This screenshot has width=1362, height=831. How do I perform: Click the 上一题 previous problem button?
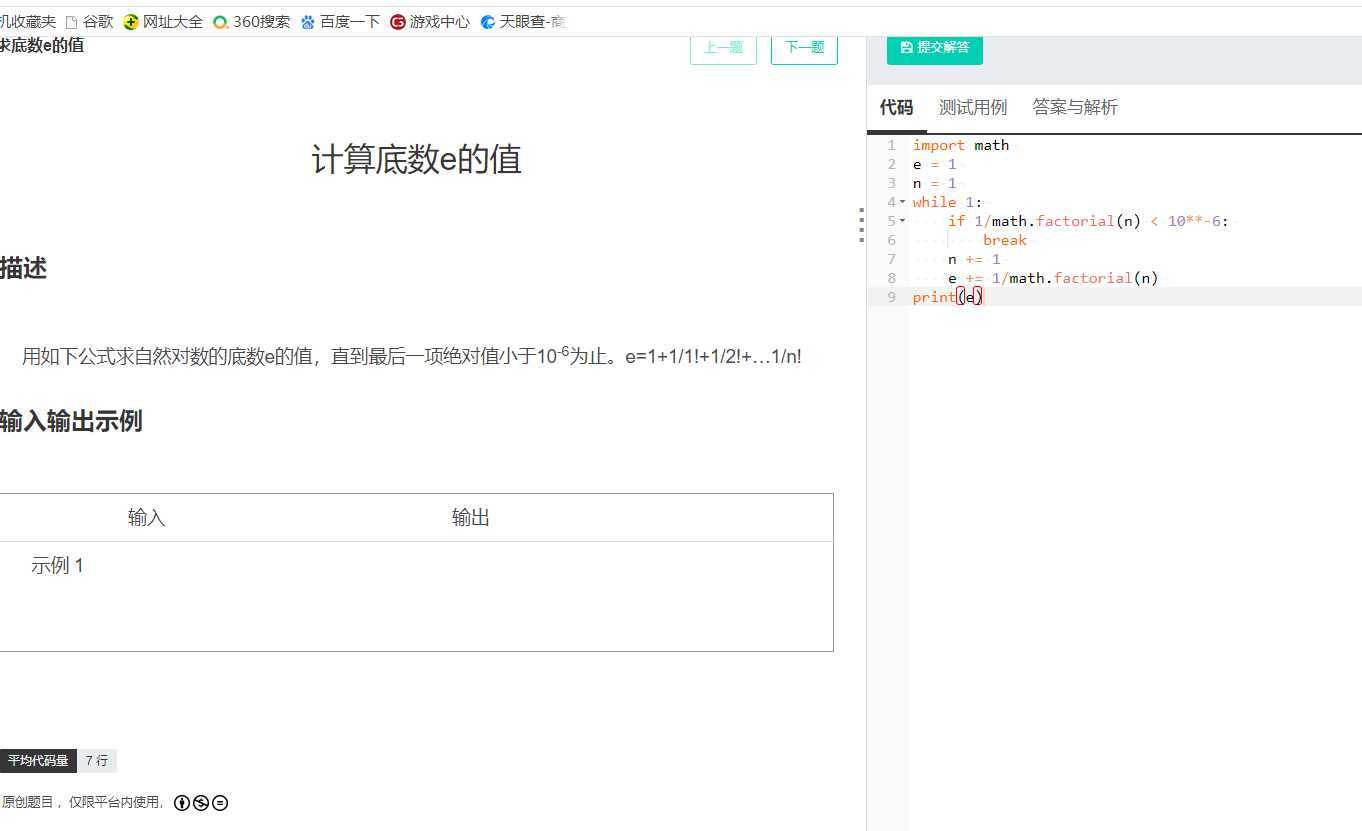point(723,47)
